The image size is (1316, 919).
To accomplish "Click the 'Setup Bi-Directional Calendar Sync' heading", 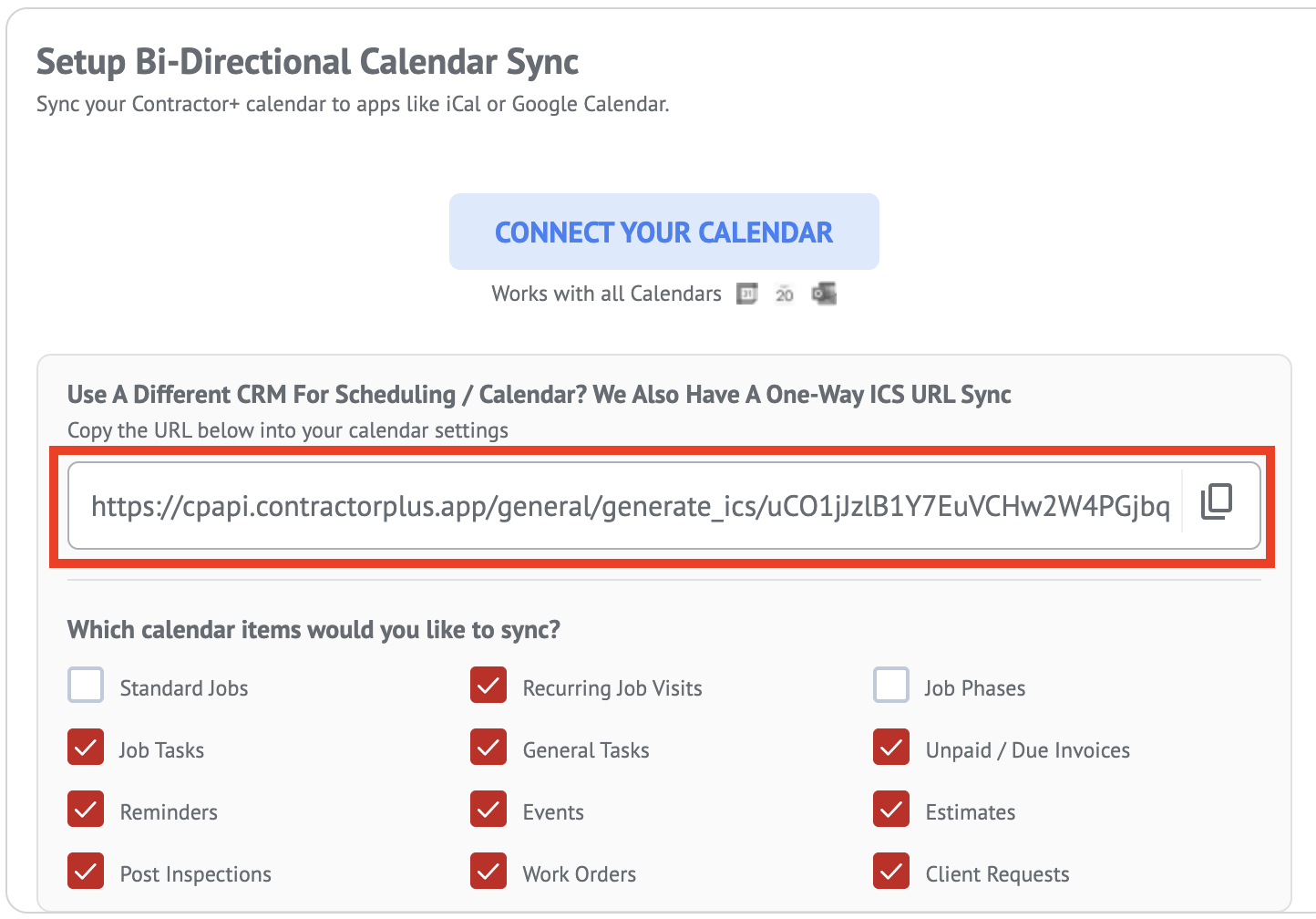I will click(x=307, y=62).
